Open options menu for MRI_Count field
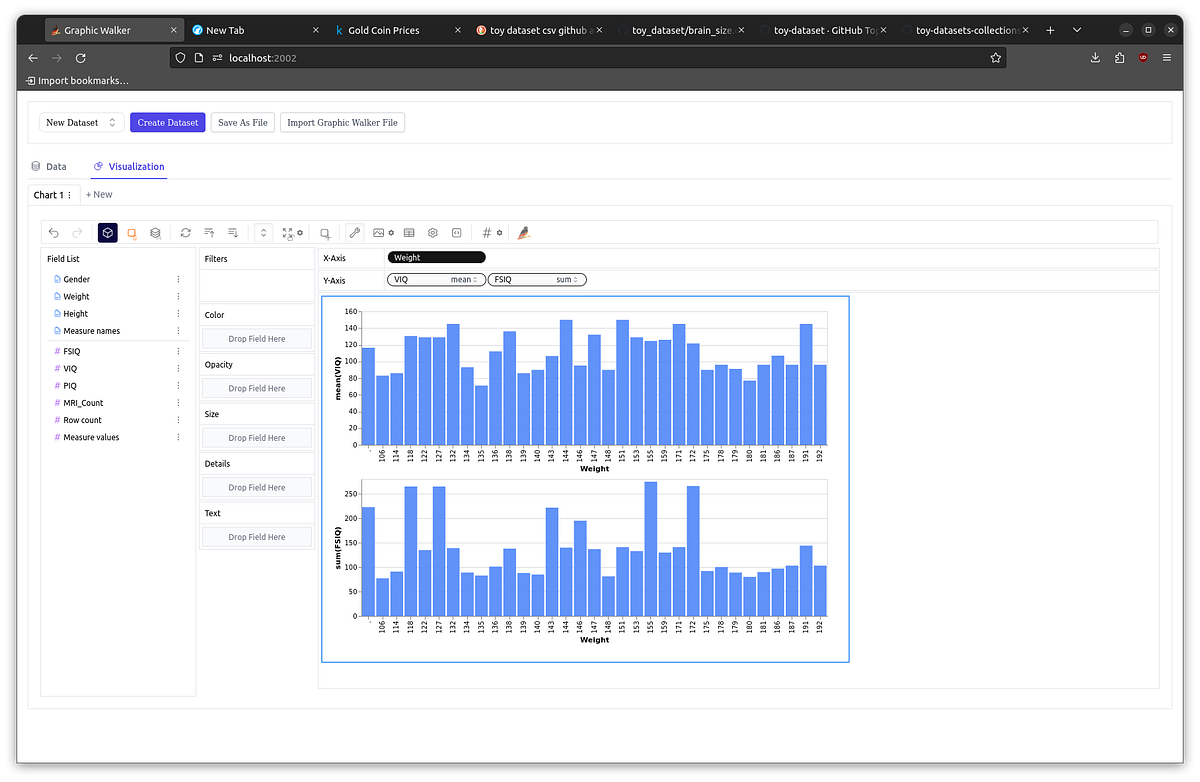 (x=179, y=403)
